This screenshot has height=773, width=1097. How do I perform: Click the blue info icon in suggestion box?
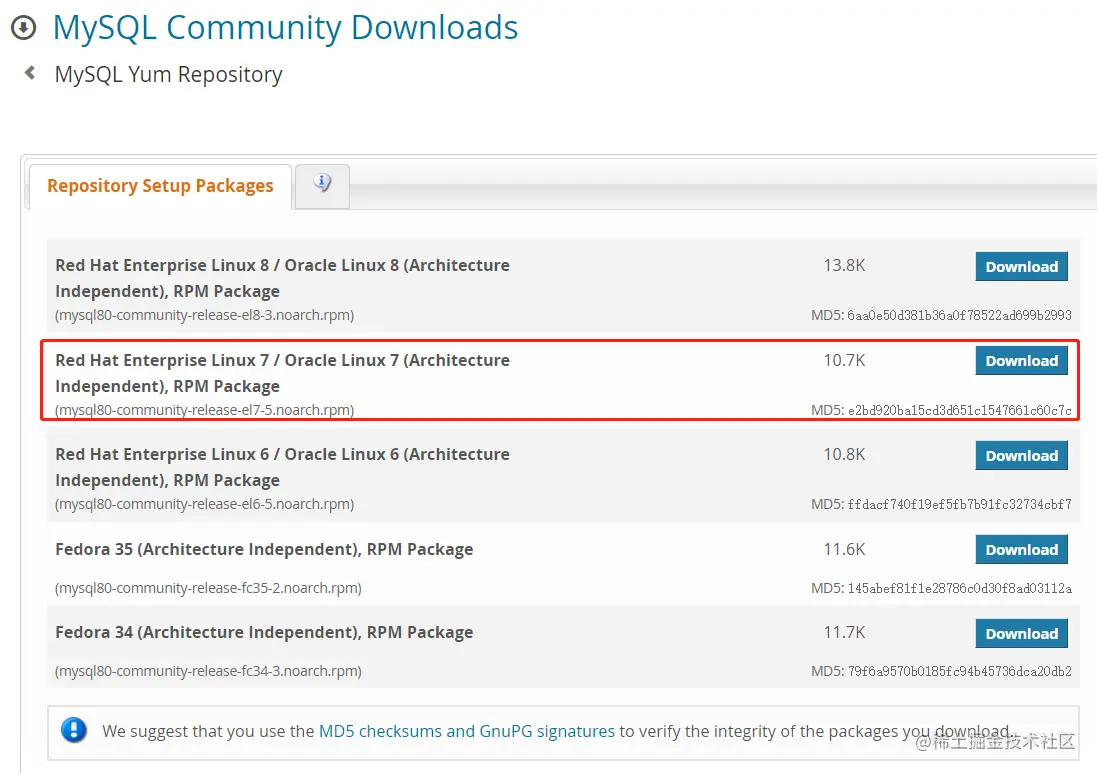click(73, 730)
